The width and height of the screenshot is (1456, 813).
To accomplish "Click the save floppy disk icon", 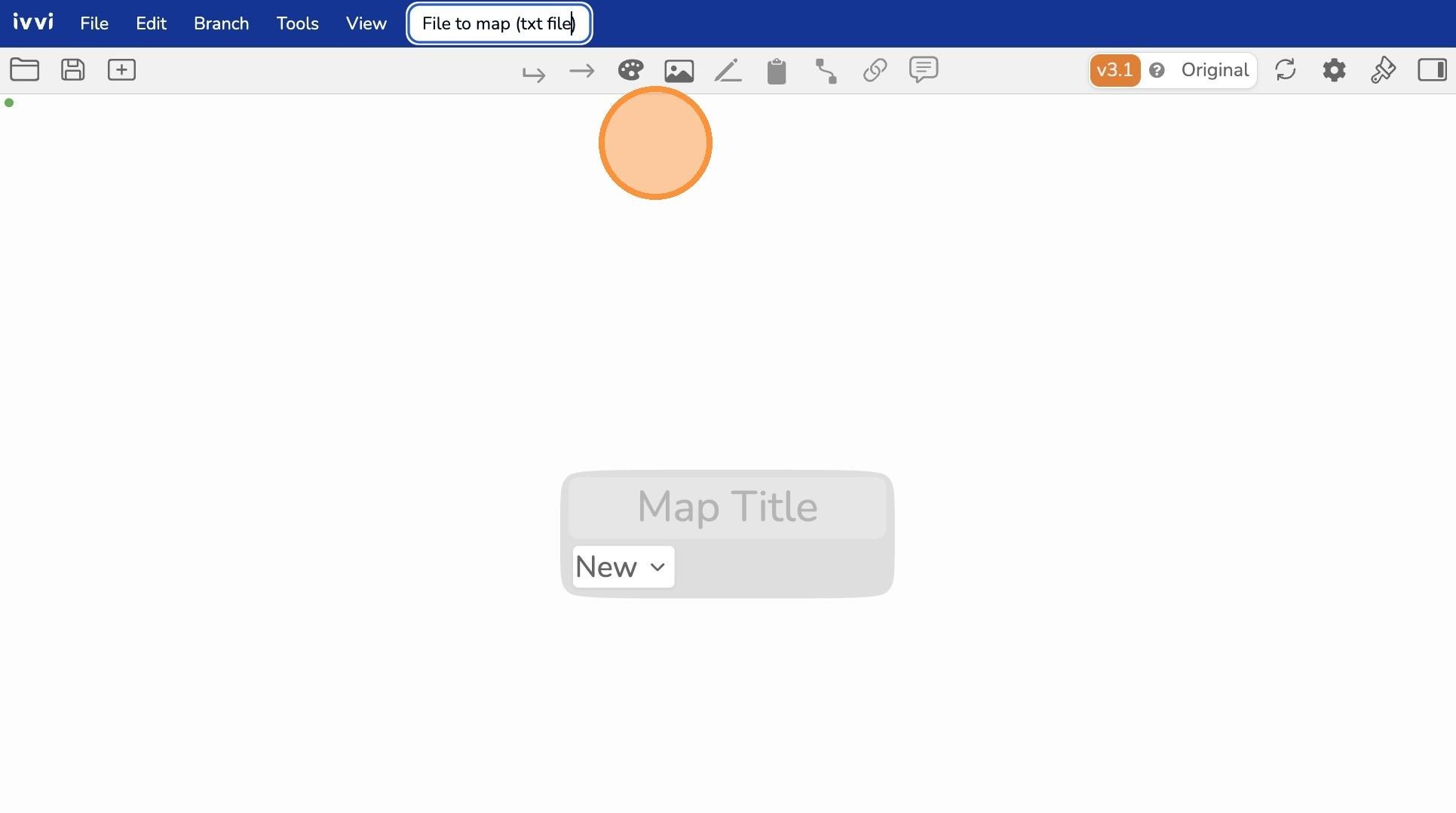I will (x=73, y=70).
